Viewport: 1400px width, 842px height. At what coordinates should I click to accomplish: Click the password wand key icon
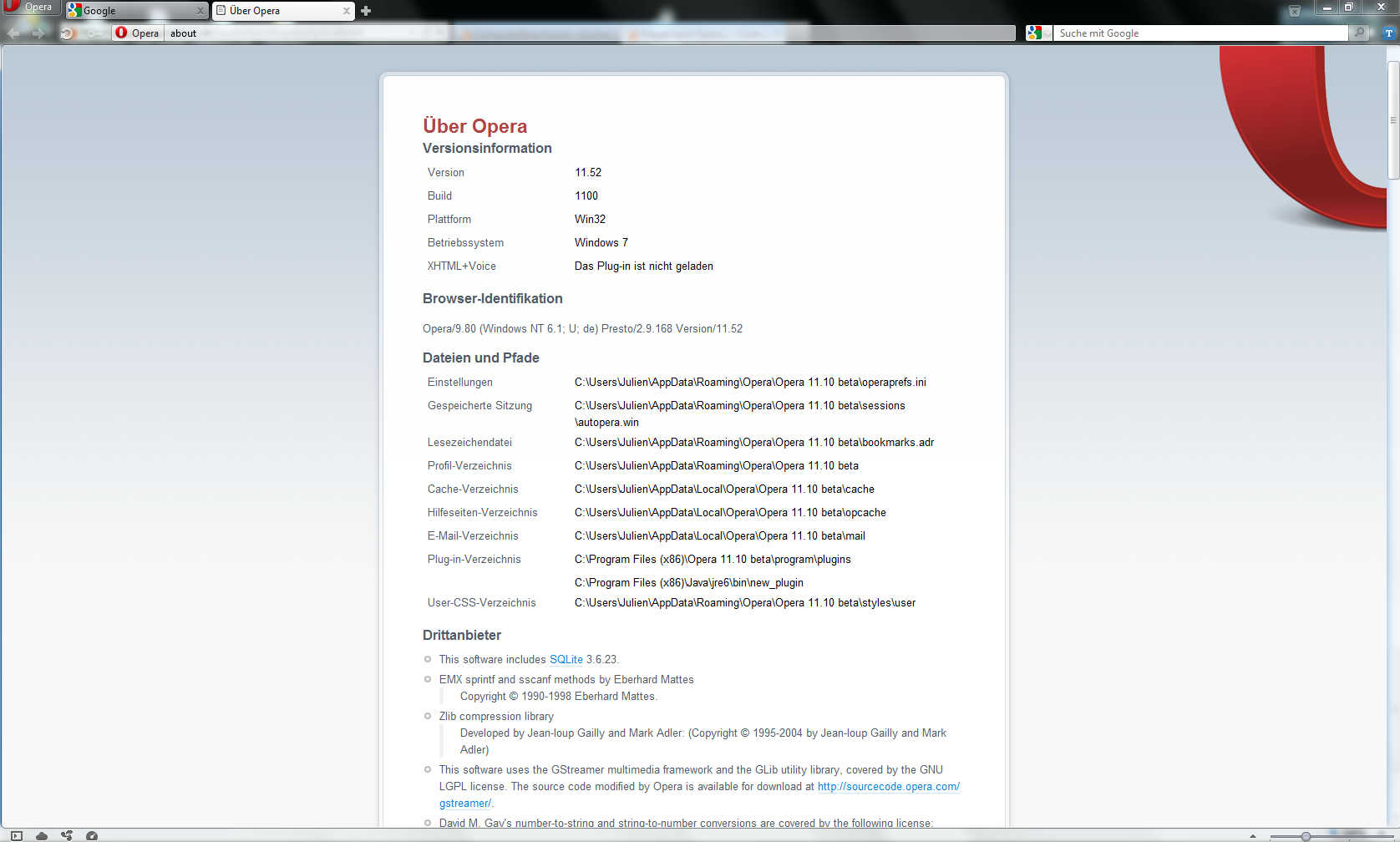click(x=96, y=33)
